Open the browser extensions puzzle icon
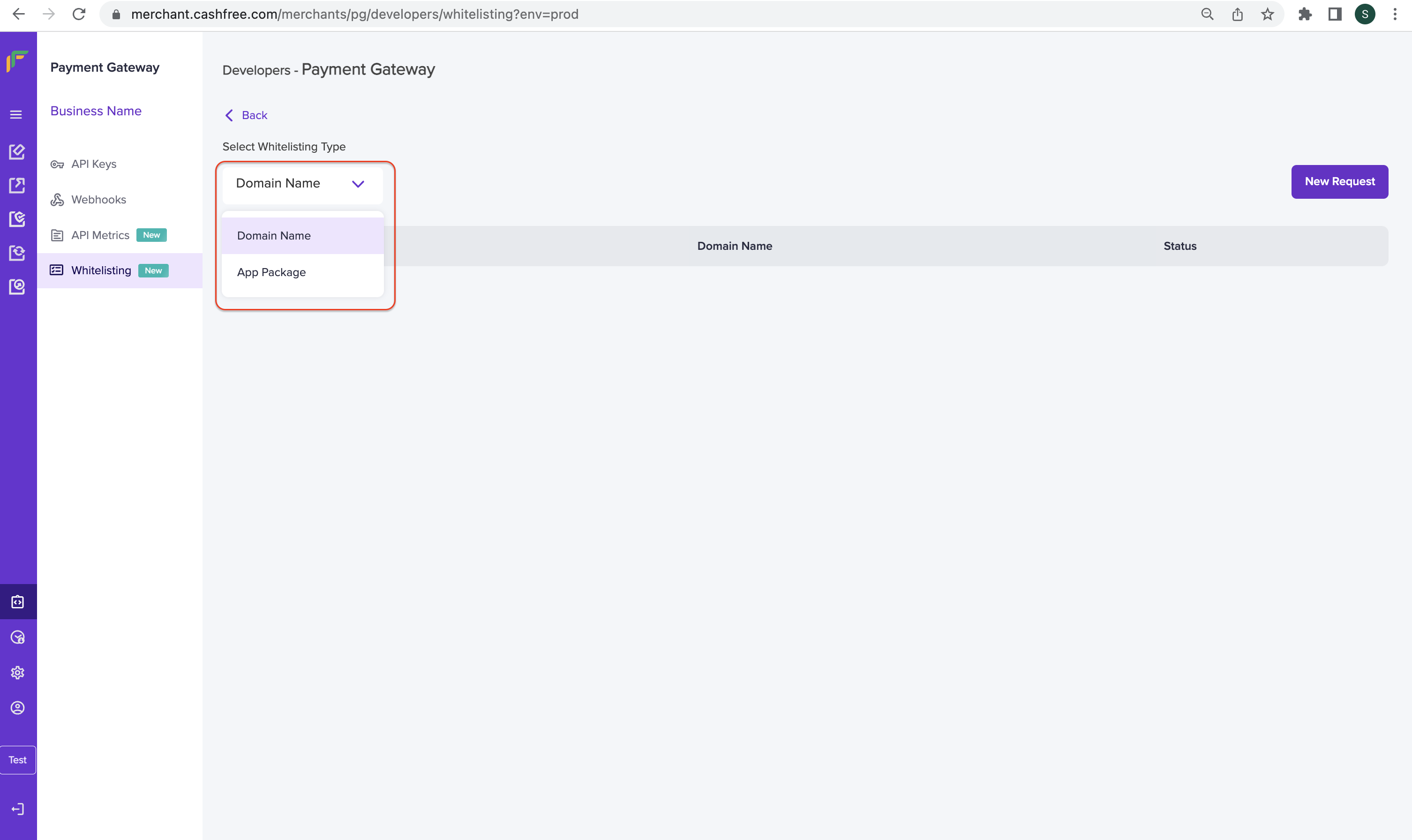The width and height of the screenshot is (1412, 840). (x=1305, y=14)
